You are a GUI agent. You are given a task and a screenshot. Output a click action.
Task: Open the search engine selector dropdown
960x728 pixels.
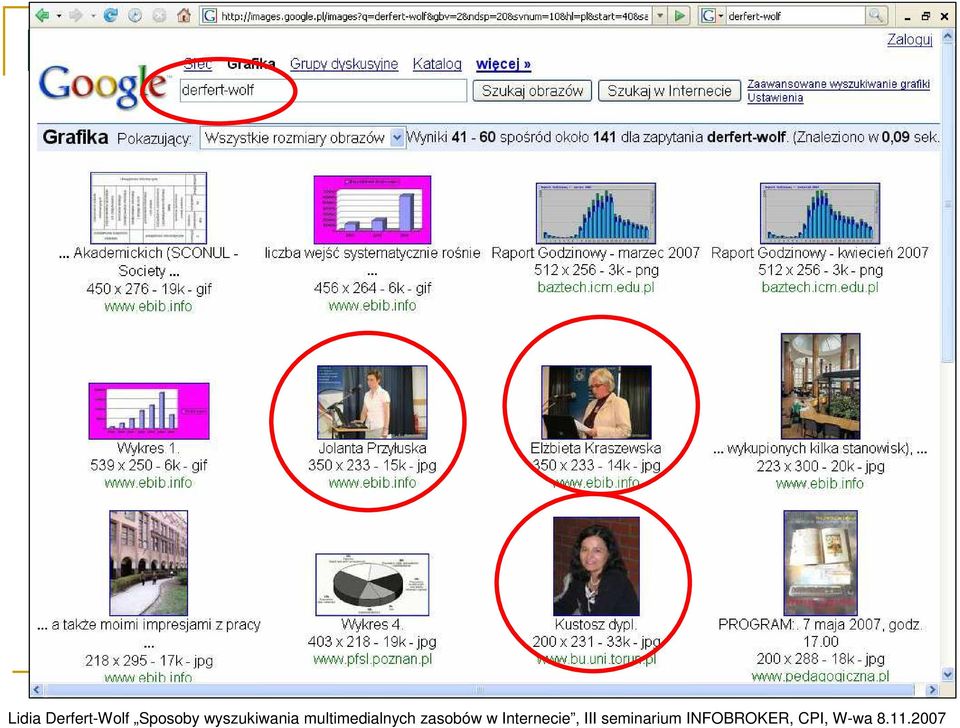721,16
